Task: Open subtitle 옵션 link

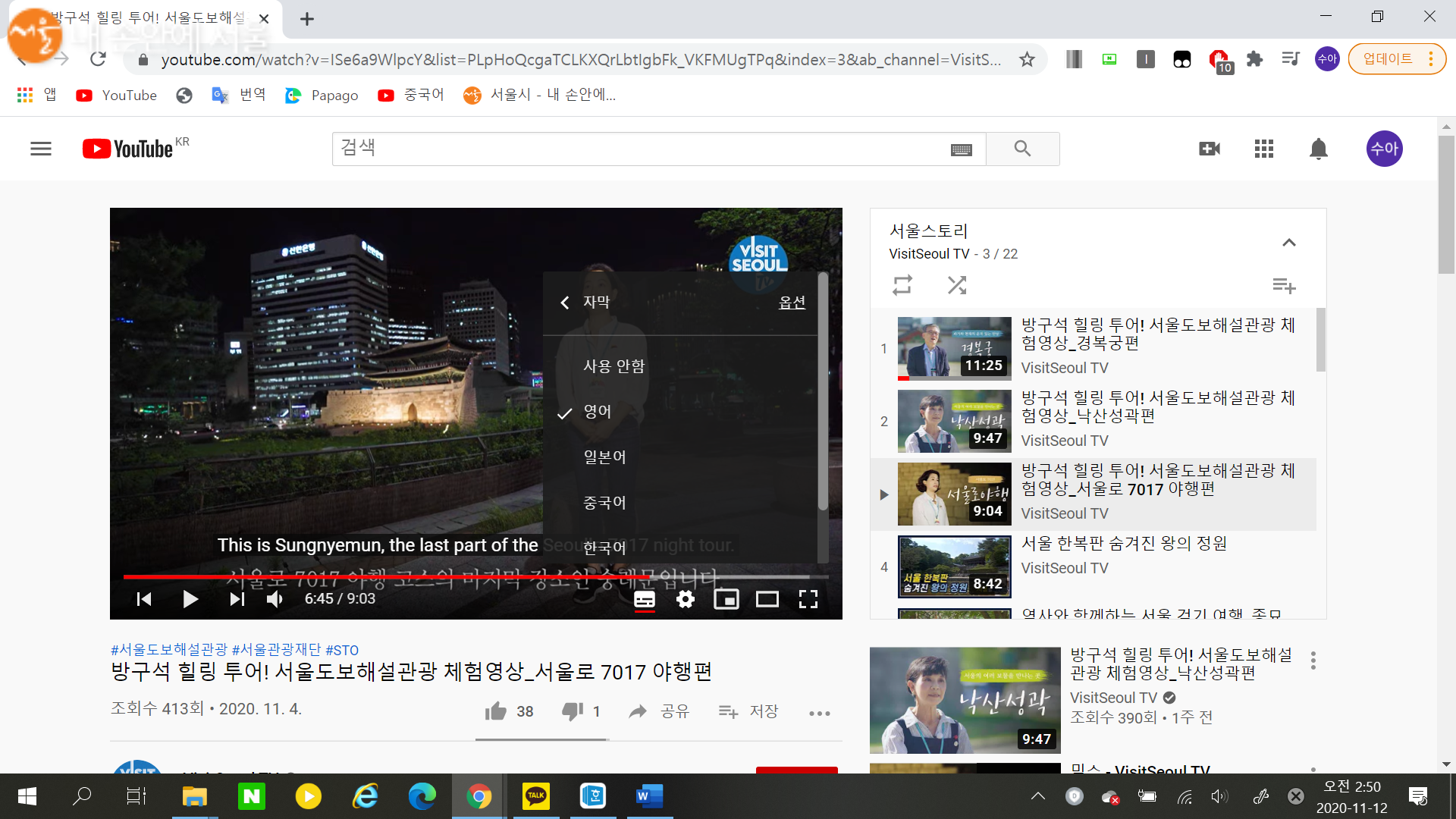Action: [x=792, y=303]
